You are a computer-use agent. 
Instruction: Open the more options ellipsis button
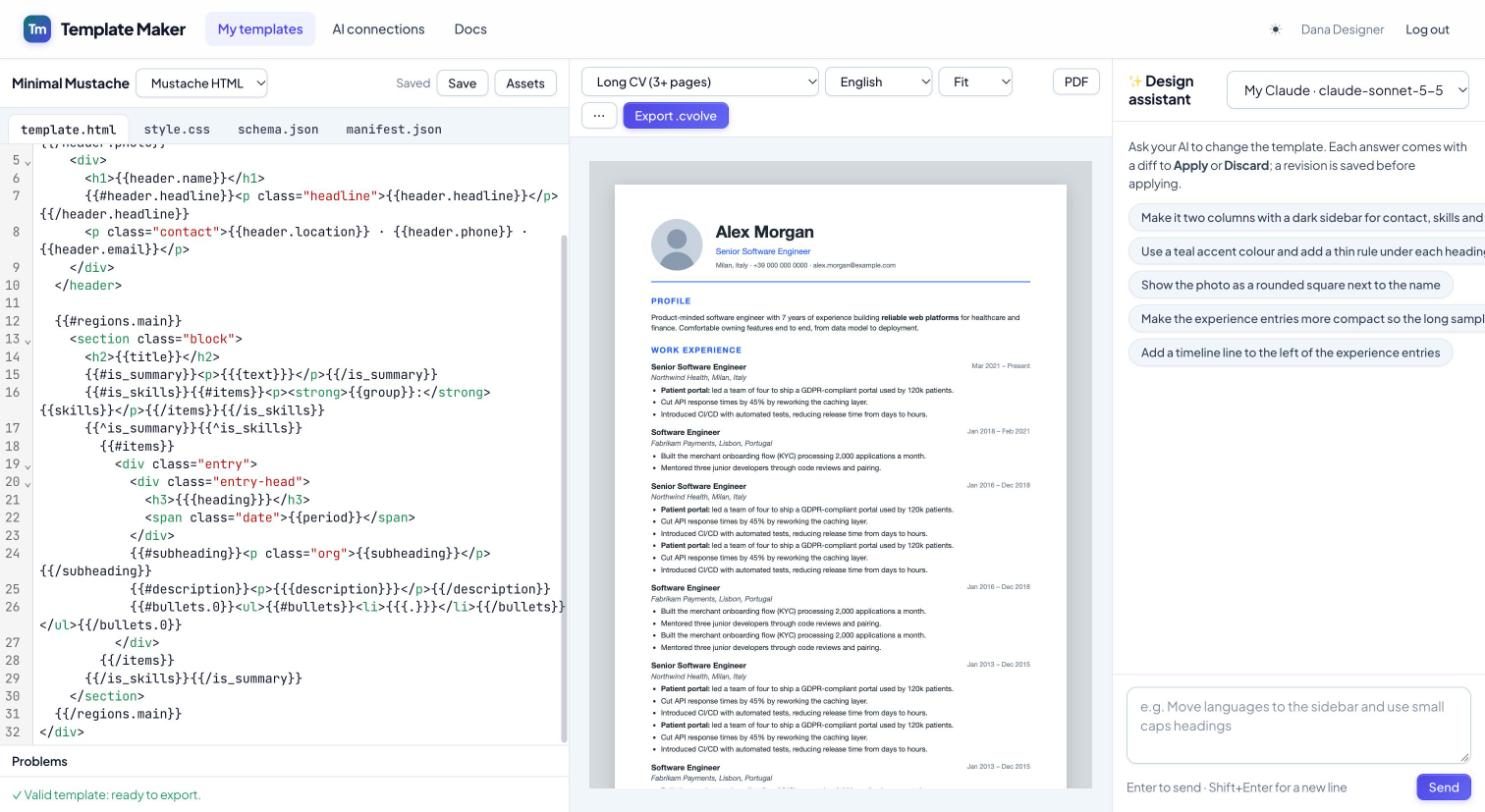point(599,116)
